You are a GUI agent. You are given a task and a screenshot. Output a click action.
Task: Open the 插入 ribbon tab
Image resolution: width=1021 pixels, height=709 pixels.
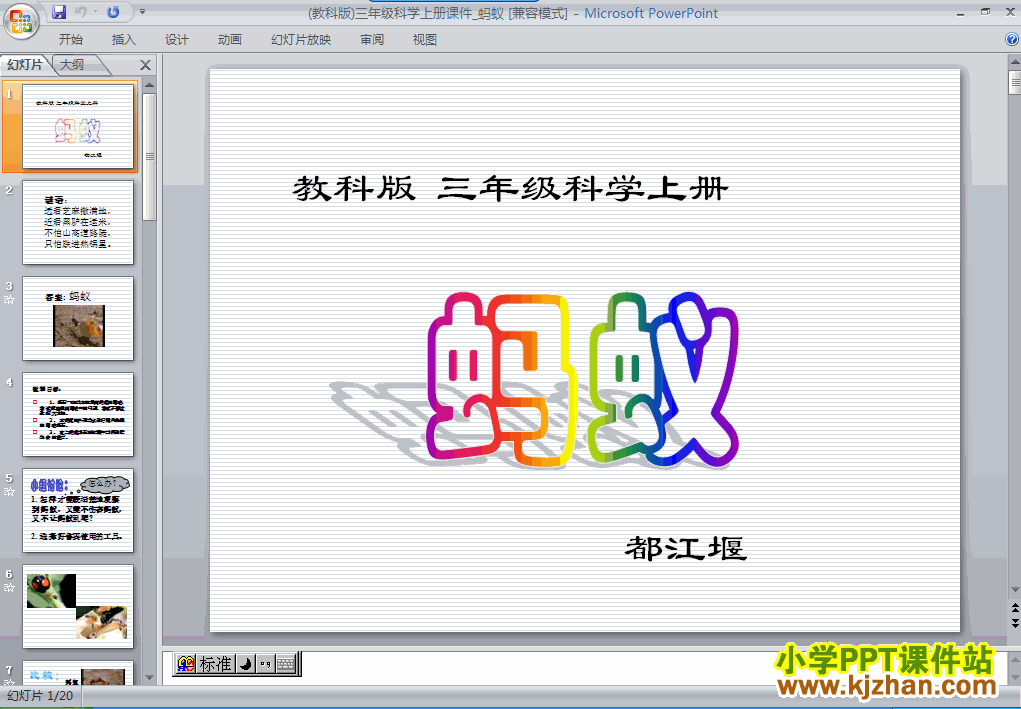coord(124,40)
